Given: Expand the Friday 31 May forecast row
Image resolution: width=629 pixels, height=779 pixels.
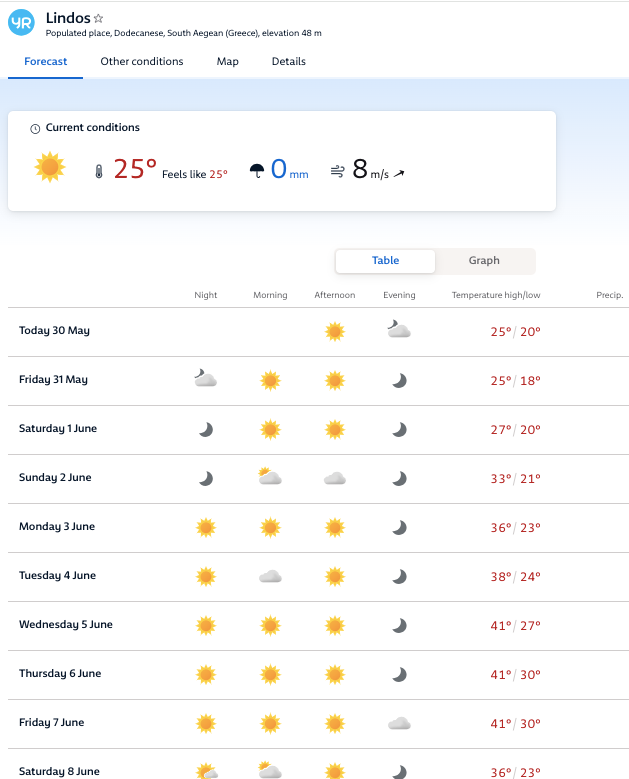Looking at the screenshot, I should (x=54, y=380).
